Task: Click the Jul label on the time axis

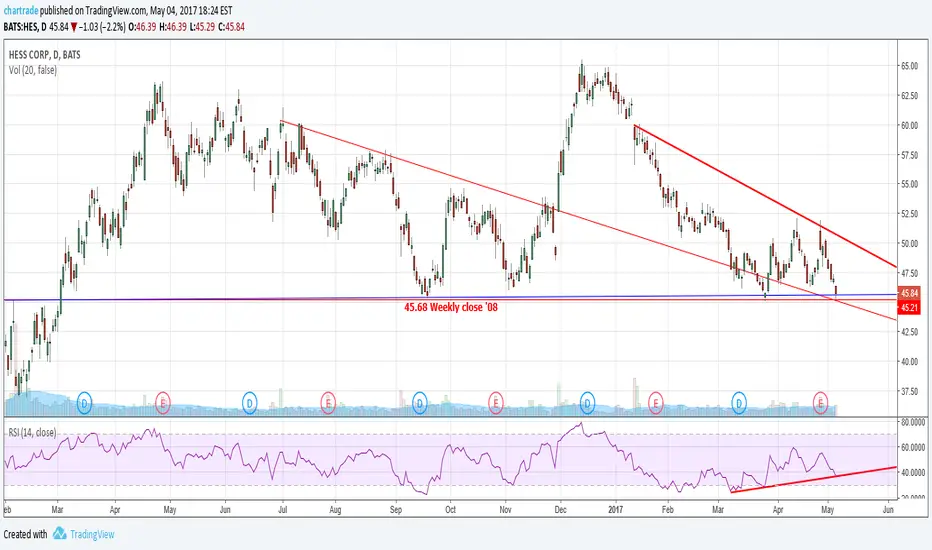Action: pyautogui.click(x=283, y=510)
